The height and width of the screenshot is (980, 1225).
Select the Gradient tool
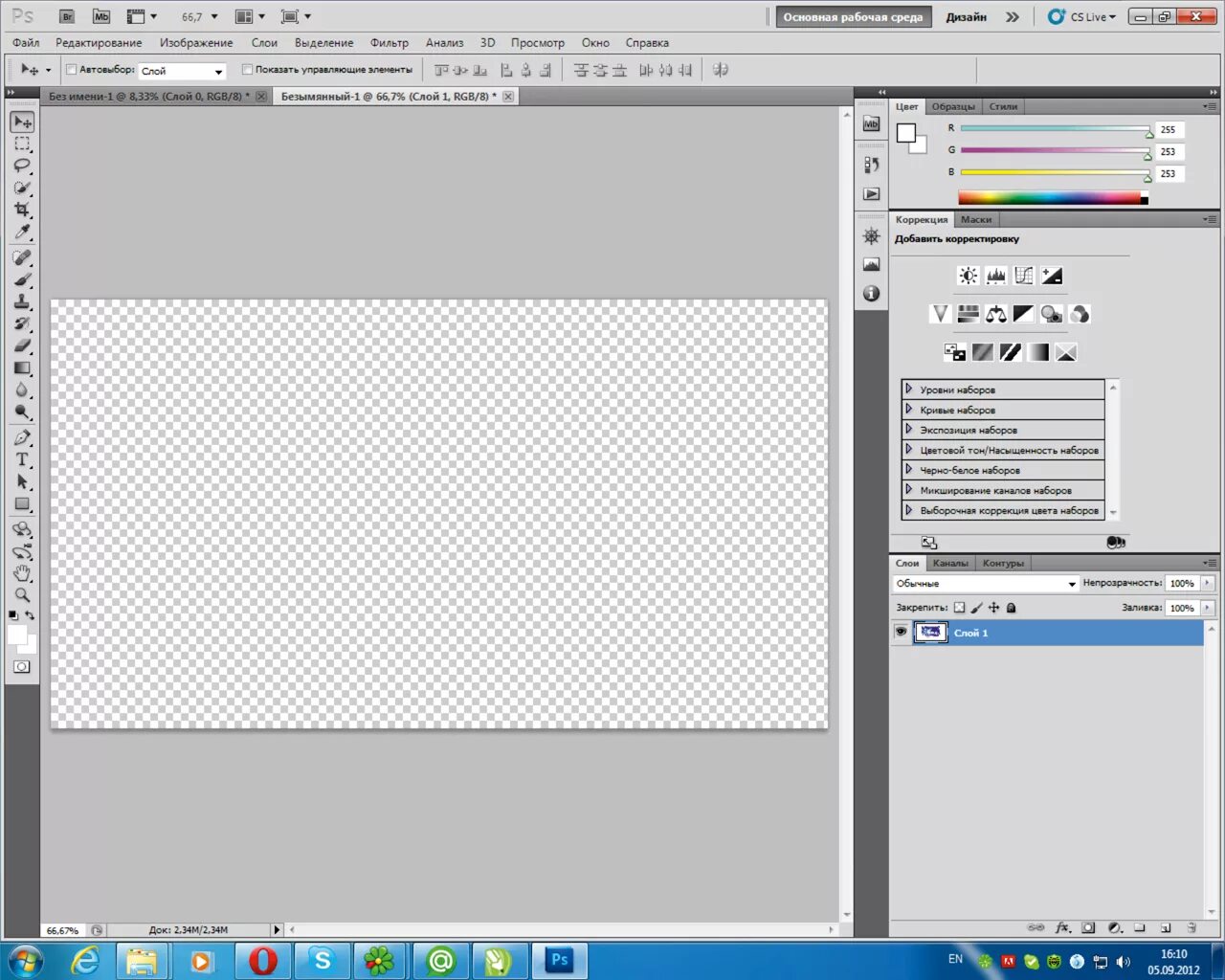[x=23, y=367]
